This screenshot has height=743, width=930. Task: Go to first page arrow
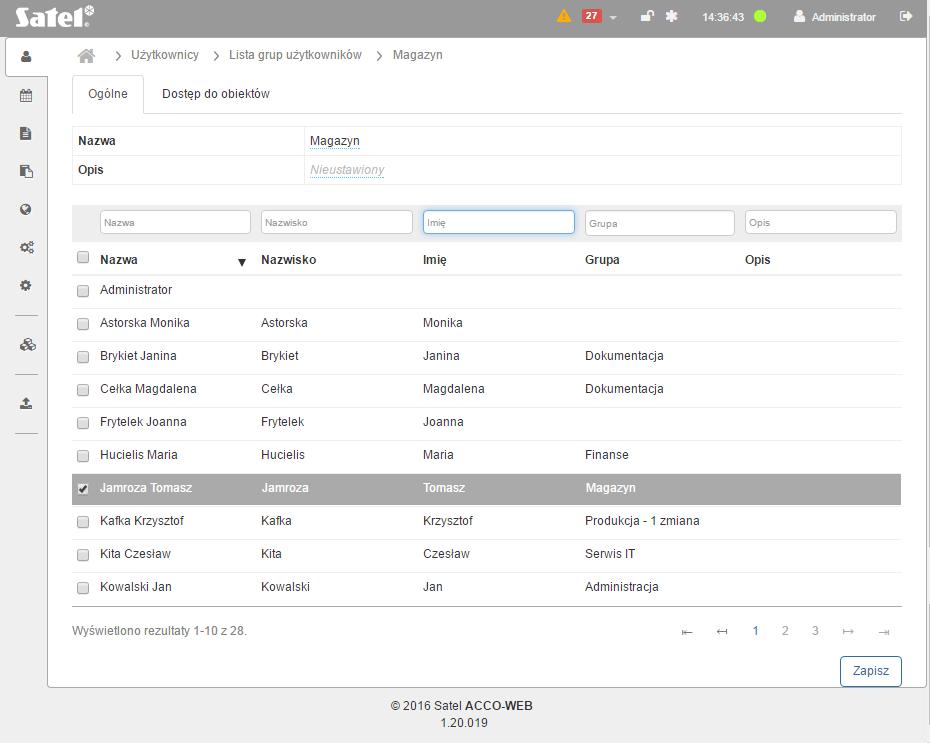tap(687, 632)
